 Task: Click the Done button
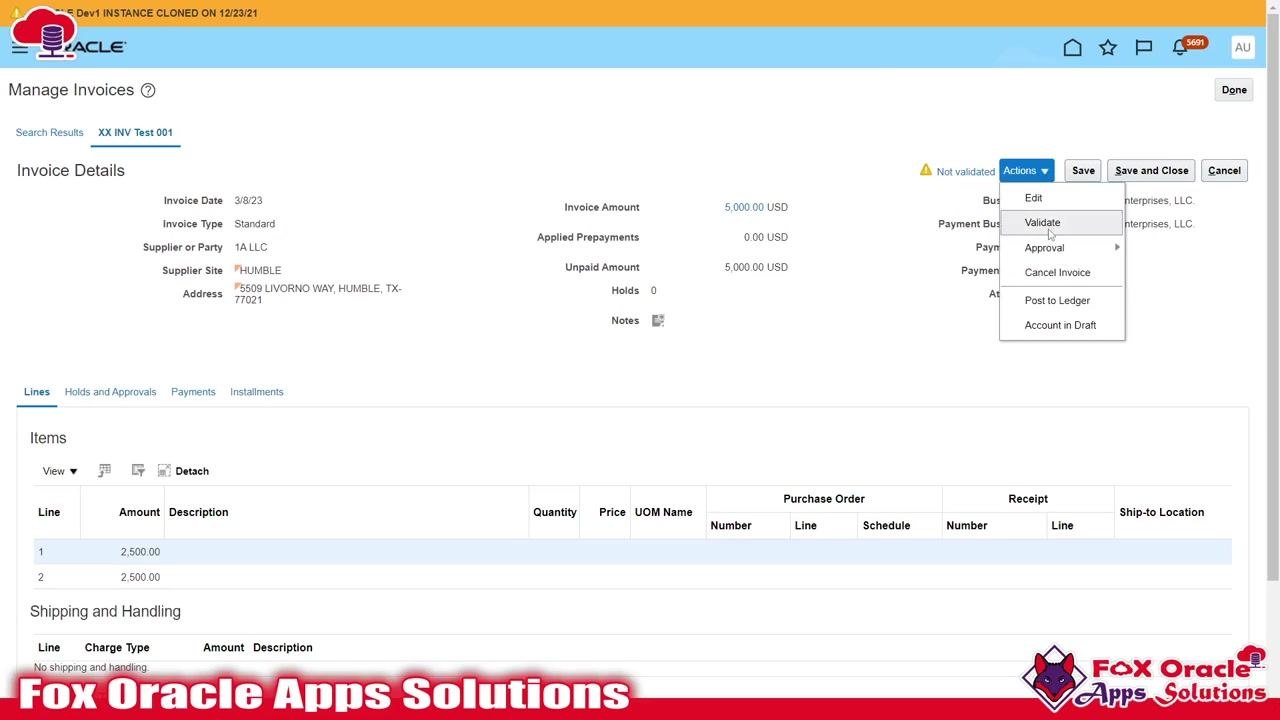click(x=1234, y=90)
